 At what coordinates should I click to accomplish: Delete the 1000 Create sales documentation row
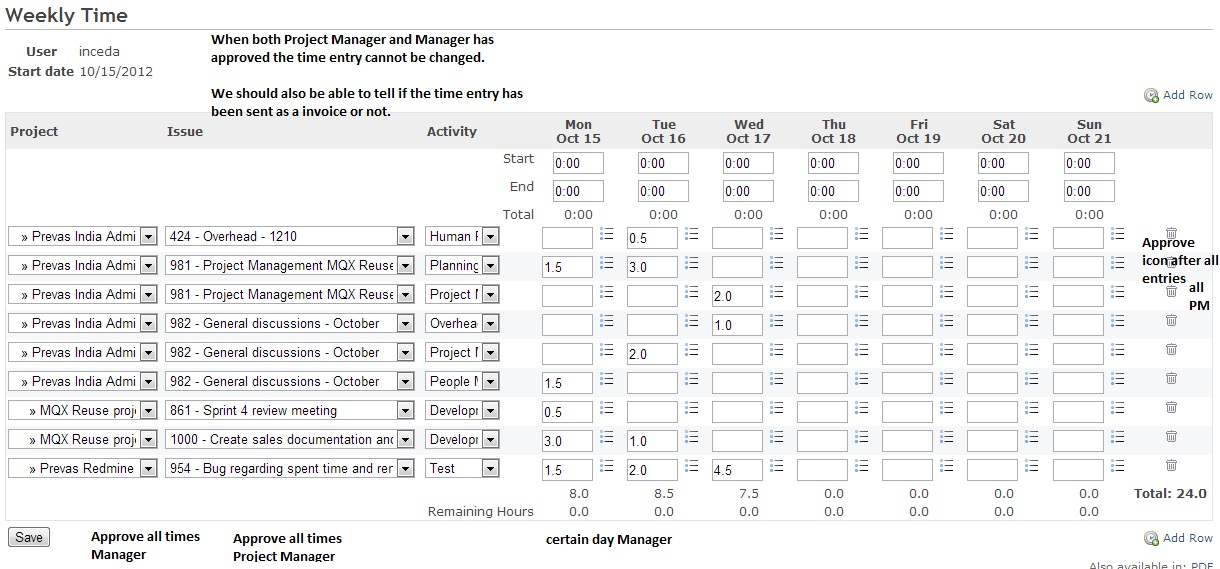(x=1171, y=436)
